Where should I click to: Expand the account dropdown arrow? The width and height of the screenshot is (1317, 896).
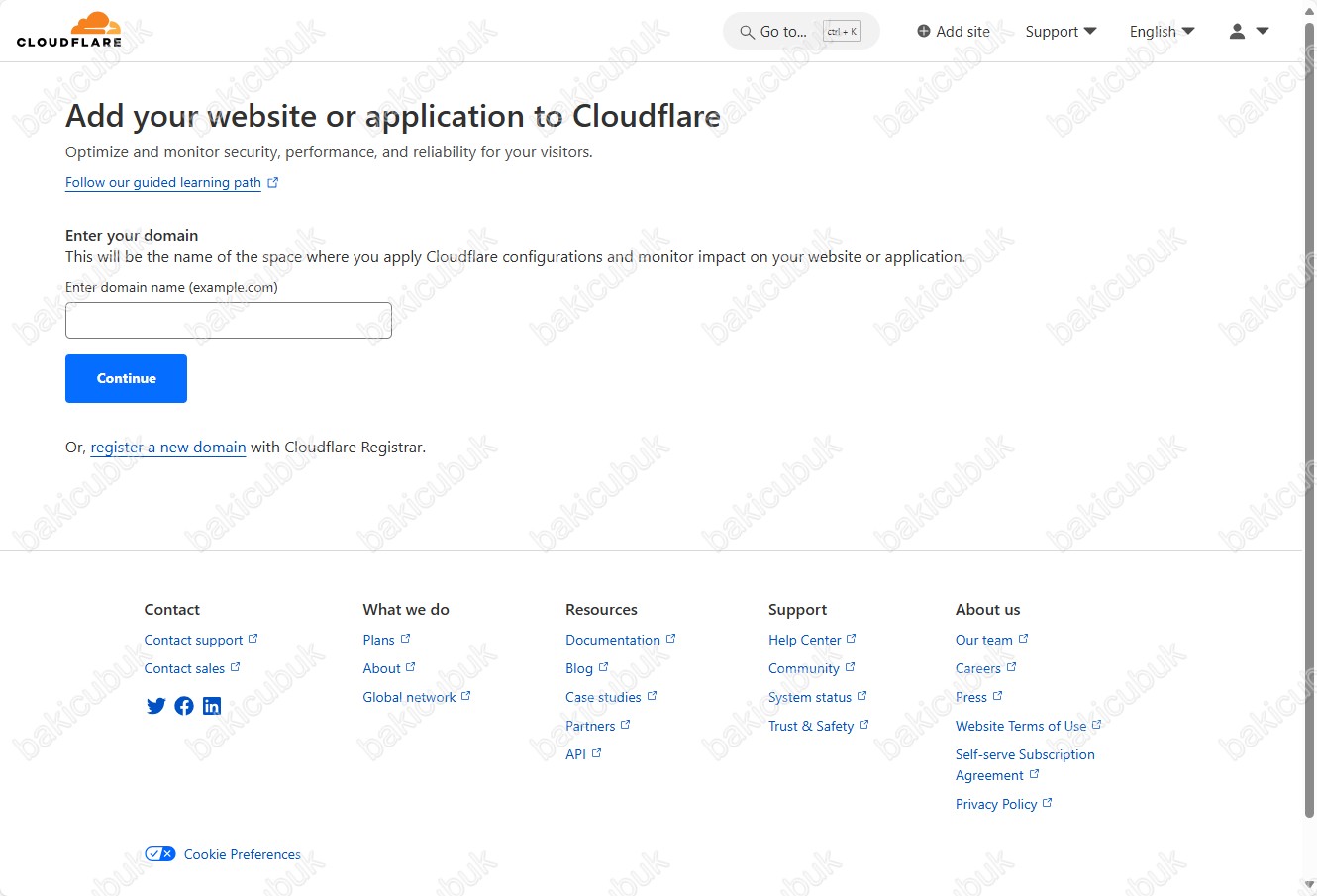1263,31
